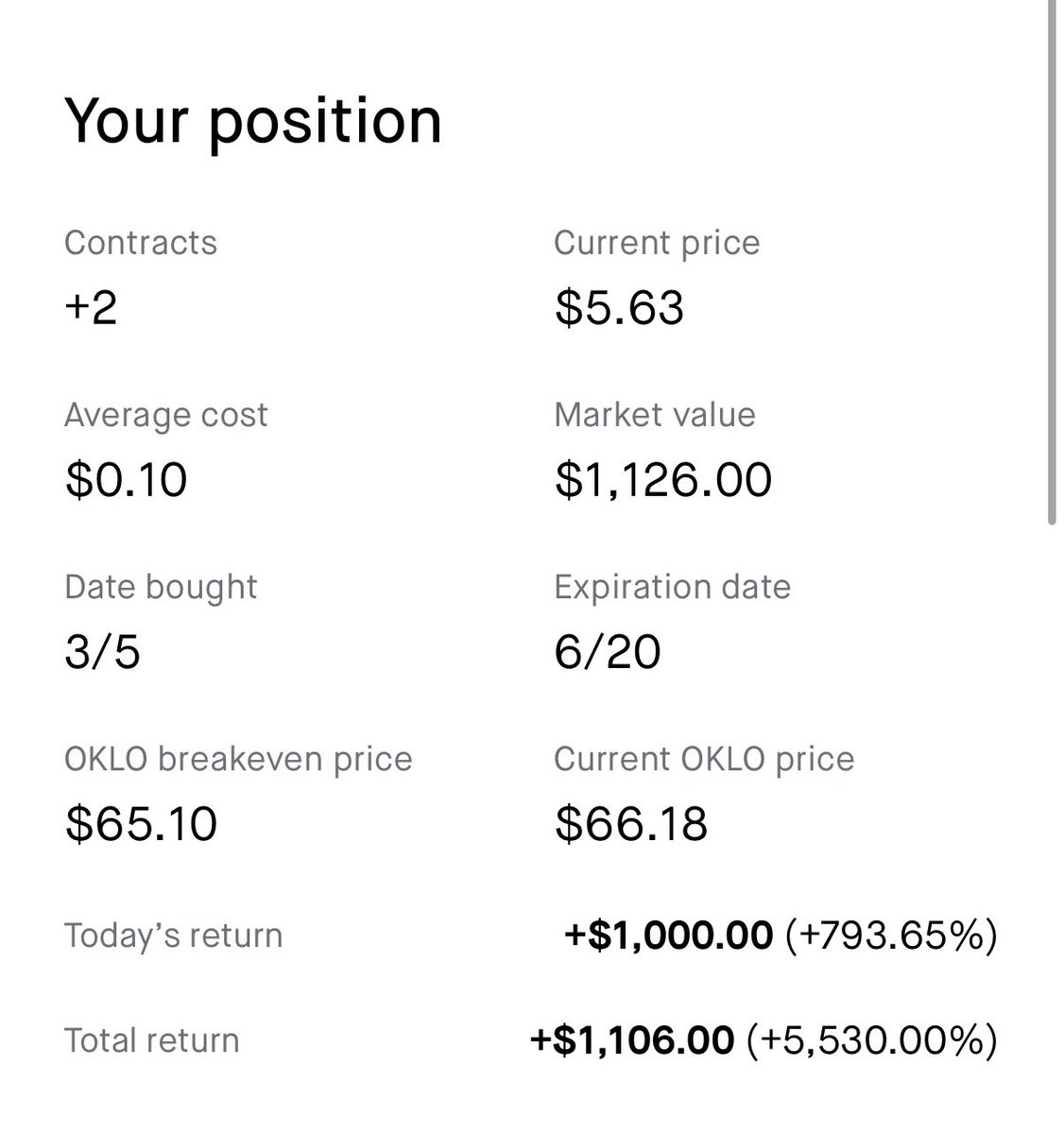Image resolution: width=1064 pixels, height=1134 pixels.
Task: Tap the Market value label
Action: 654,415
